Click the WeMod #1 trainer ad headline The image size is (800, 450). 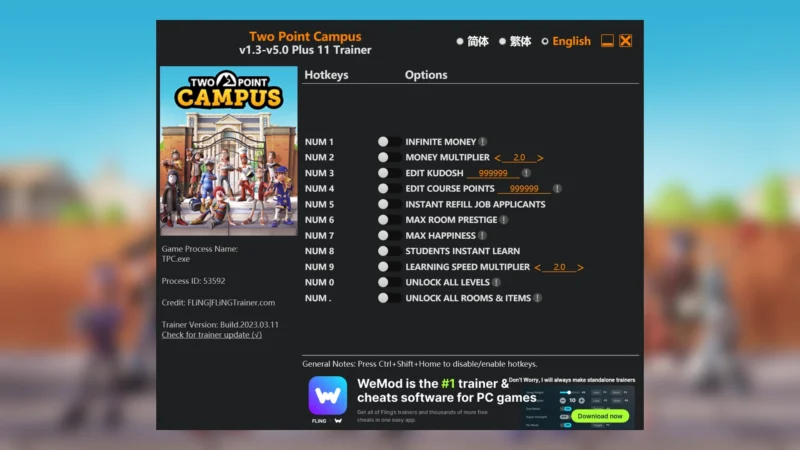(446, 390)
